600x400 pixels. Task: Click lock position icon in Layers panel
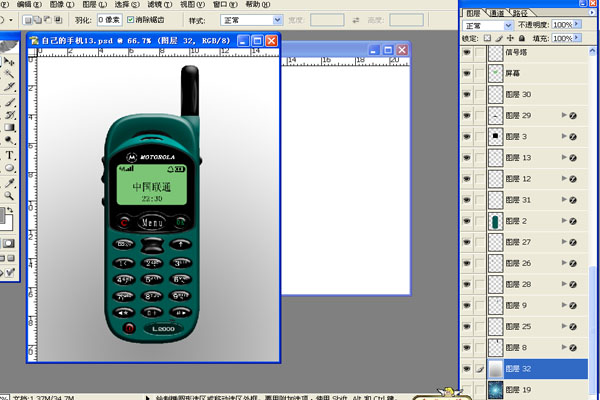510,38
